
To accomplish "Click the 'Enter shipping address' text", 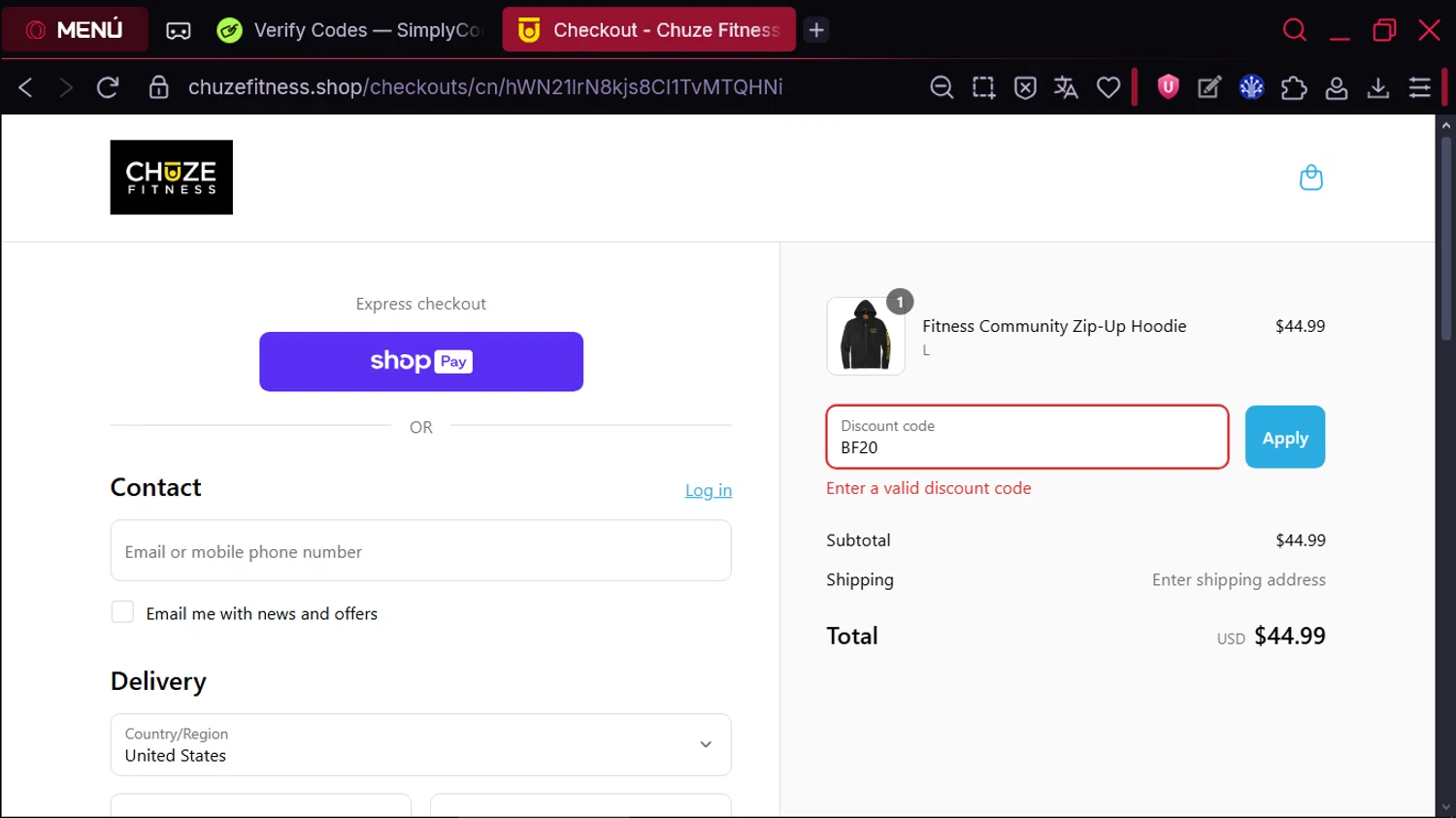I will coord(1239,579).
